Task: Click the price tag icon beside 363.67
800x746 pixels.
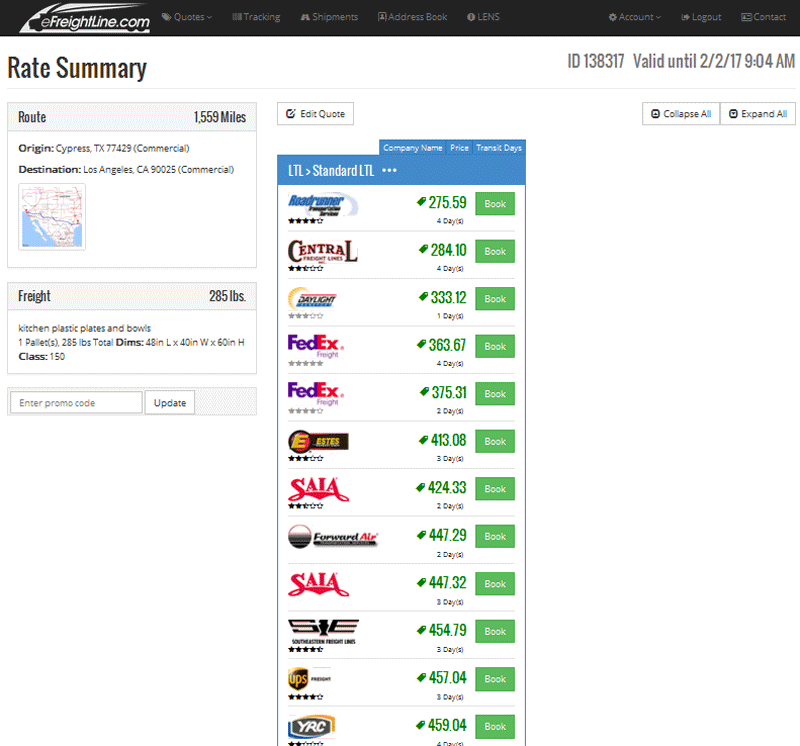Action: tap(421, 344)
